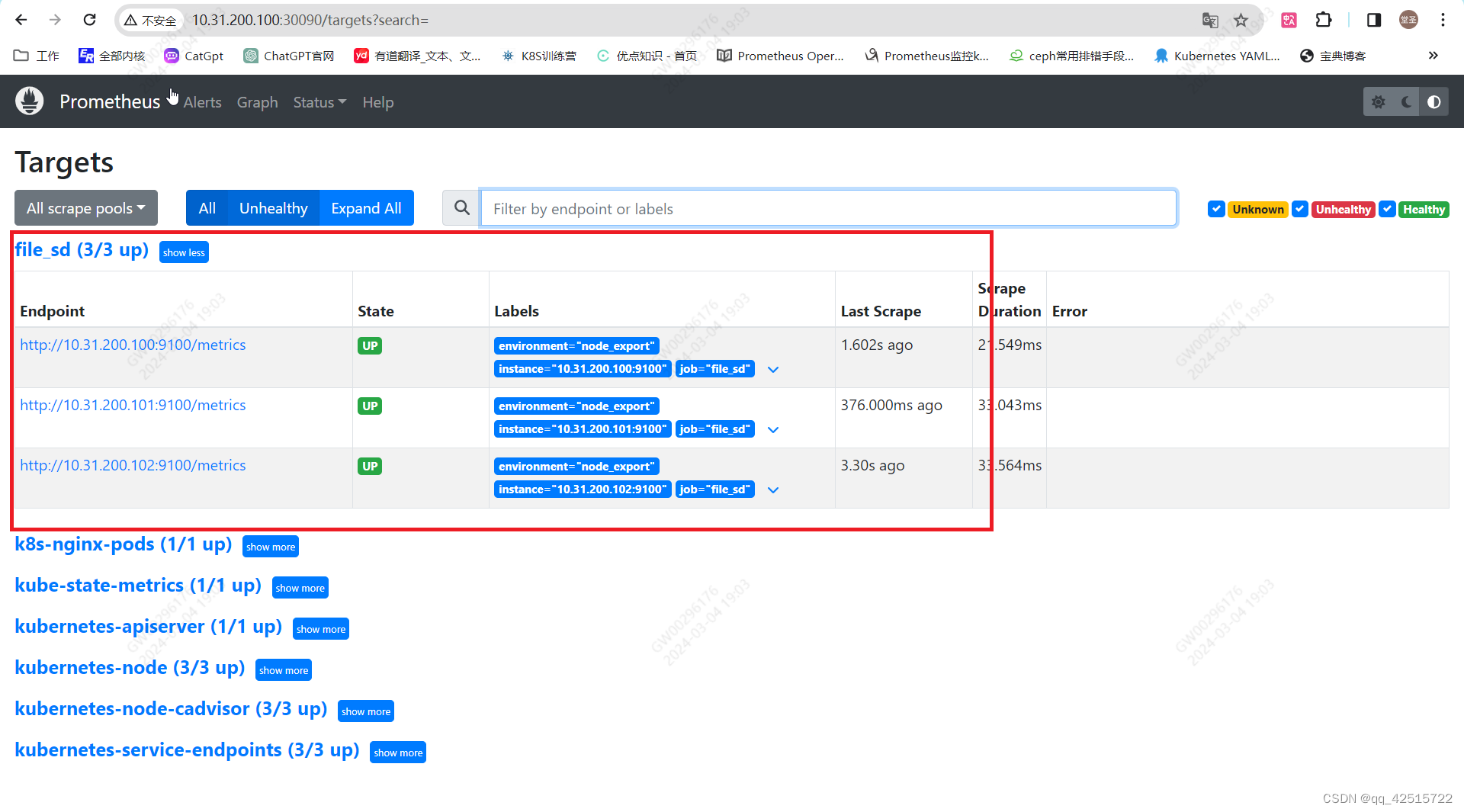Viewport: 1464px width, 812px height.
Task: Open the K8S训练营 bookmark
Action: coord(539,56)
